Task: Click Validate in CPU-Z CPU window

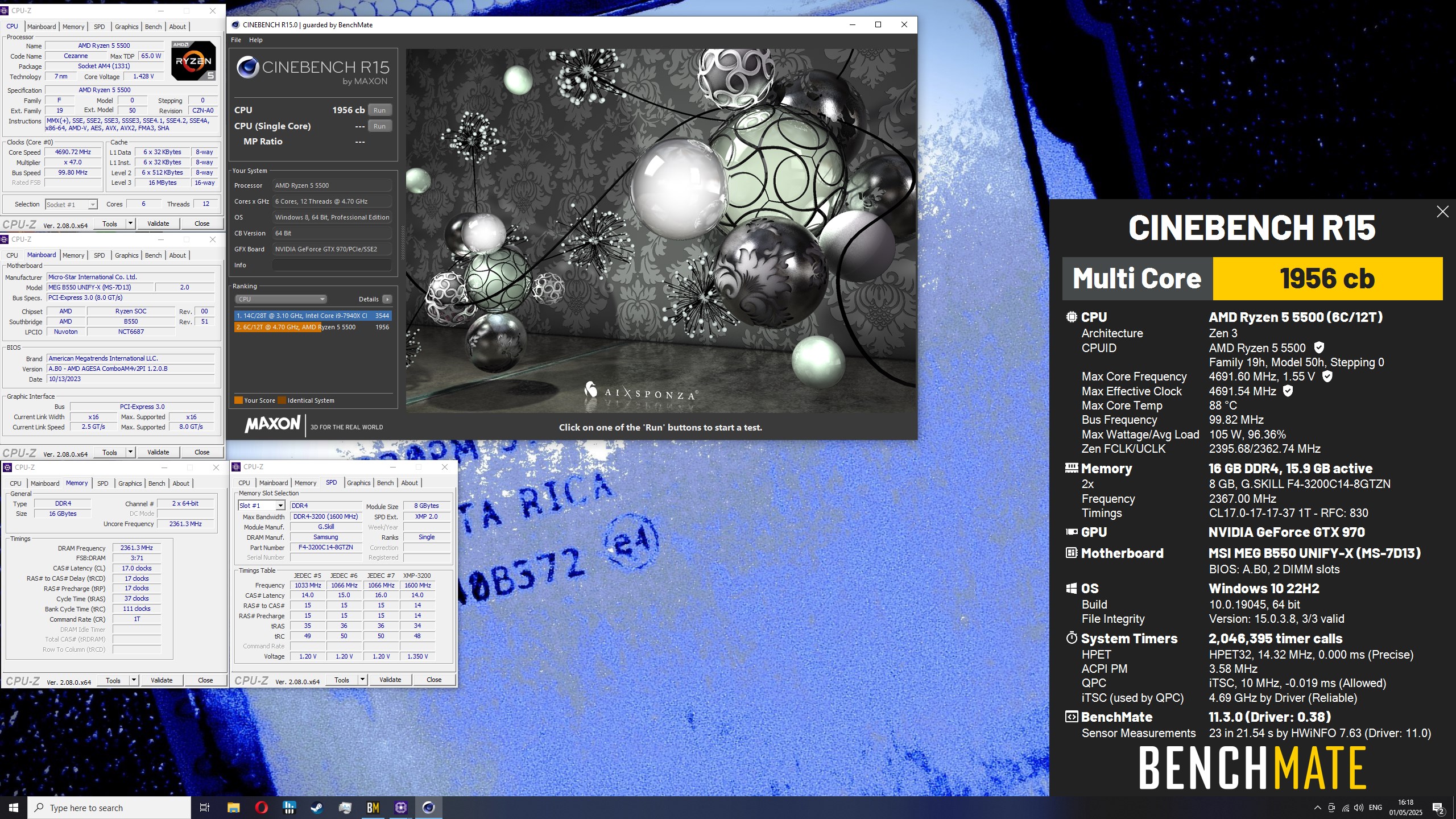Action: 158,224
